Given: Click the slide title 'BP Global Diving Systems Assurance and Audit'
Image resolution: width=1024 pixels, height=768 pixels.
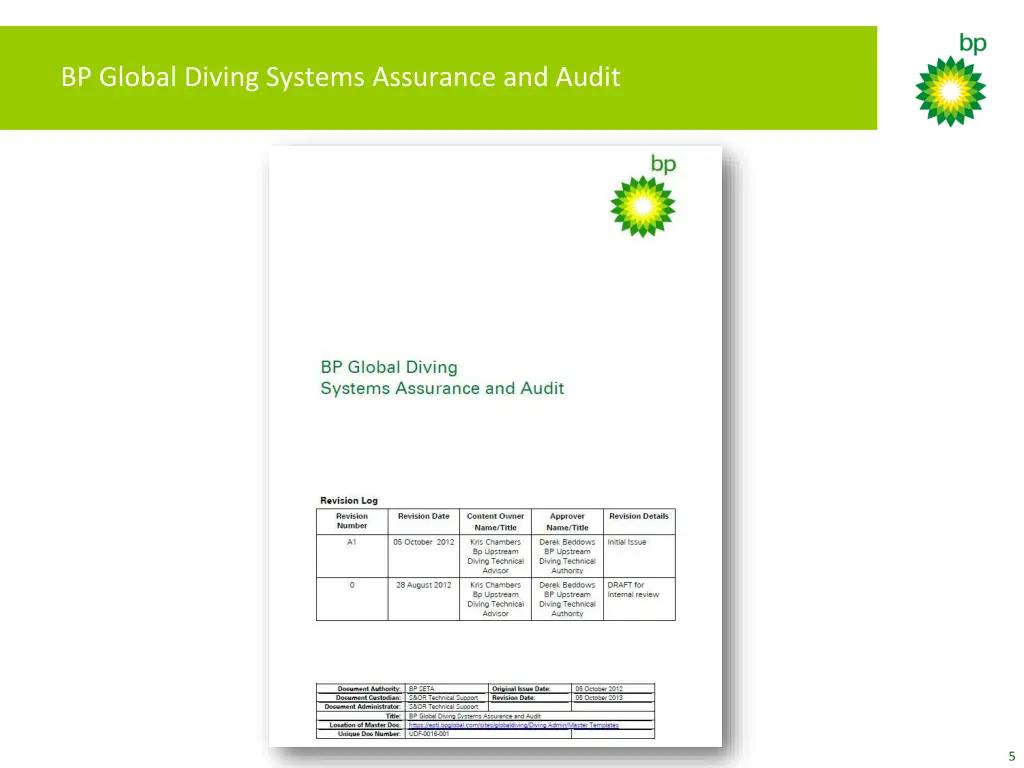Looking at the screenshot, I should 340,77.
